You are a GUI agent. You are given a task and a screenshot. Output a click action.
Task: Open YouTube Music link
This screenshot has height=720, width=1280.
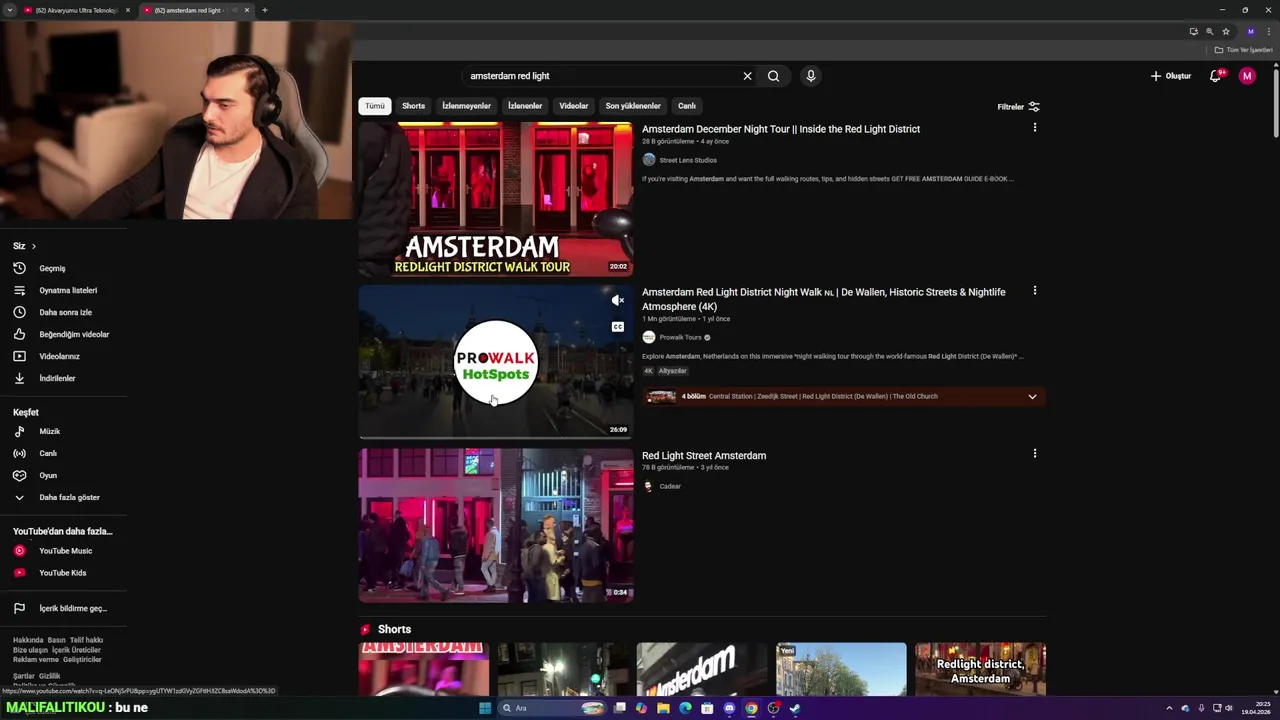click(x=64, y=551)
